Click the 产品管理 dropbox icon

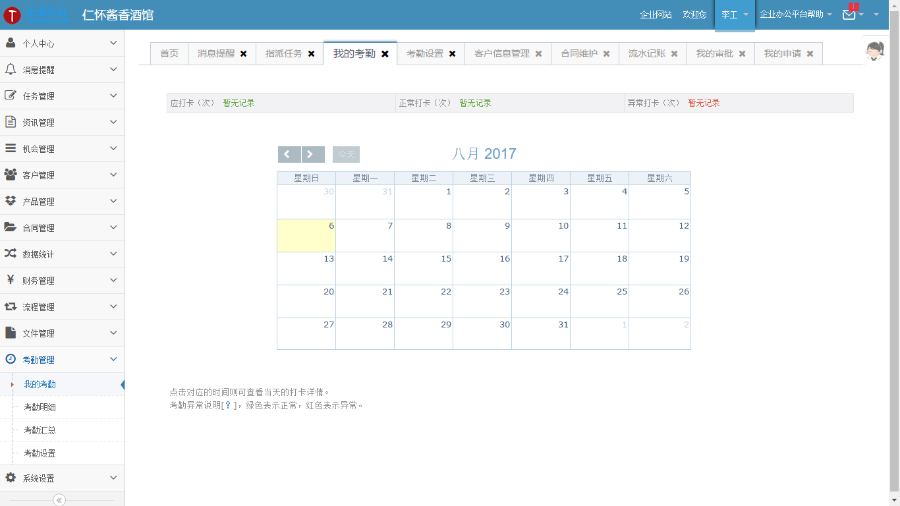[x=10, y=201]
